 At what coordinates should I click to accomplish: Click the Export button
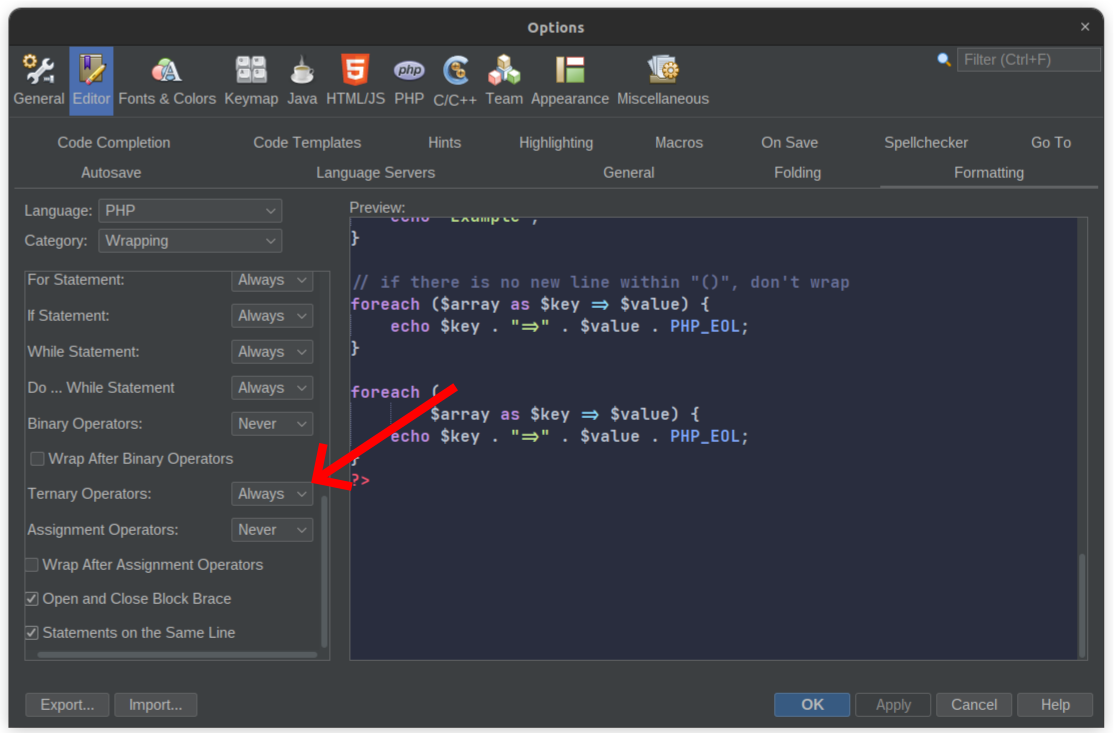pyautogui.click(x=66, y=704)
